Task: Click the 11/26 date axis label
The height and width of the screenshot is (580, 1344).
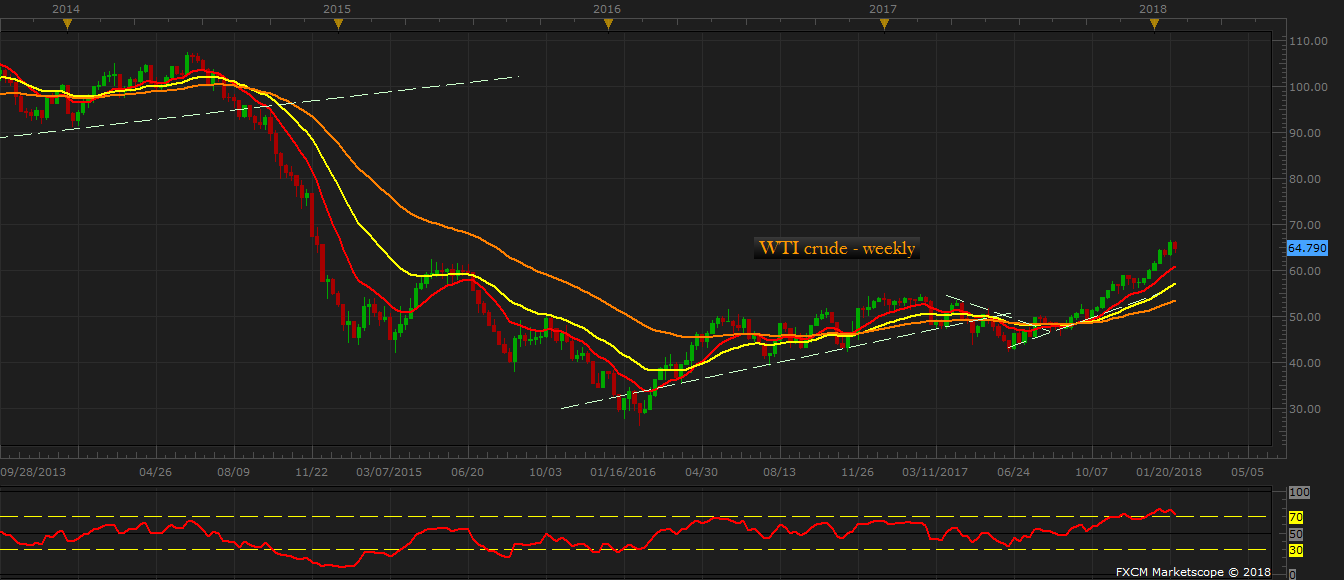Action: [x=858, y=471]
